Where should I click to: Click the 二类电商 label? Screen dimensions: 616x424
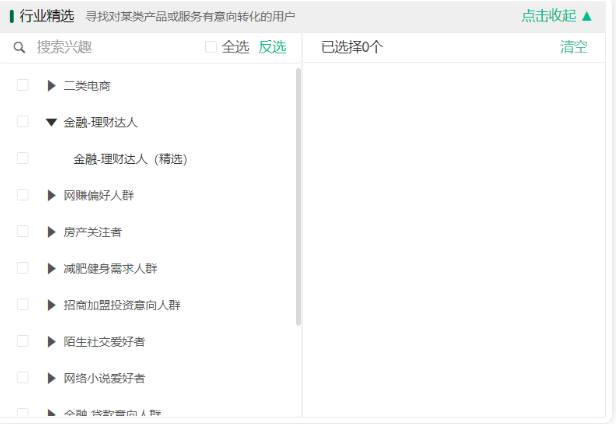[x=87, y=86]
